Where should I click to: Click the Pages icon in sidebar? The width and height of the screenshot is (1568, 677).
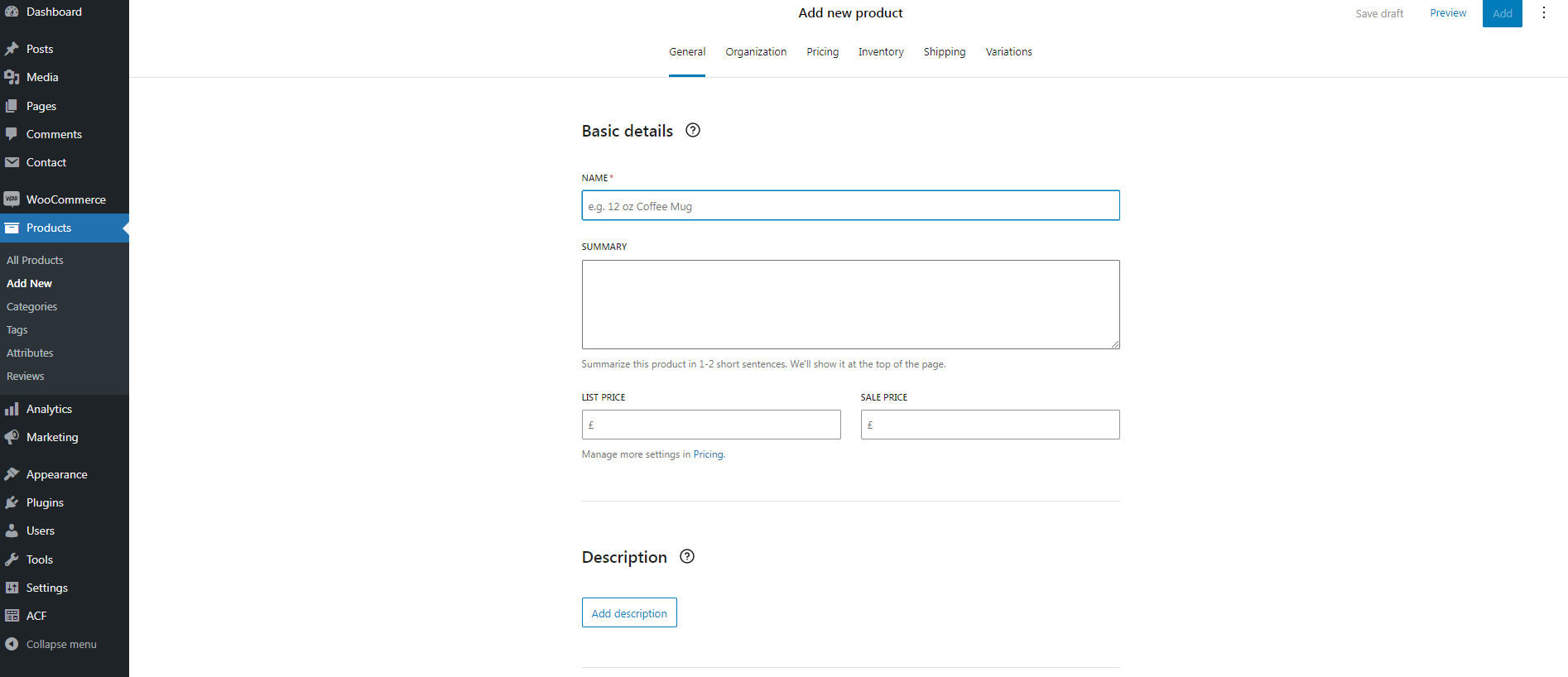[12, 106]
